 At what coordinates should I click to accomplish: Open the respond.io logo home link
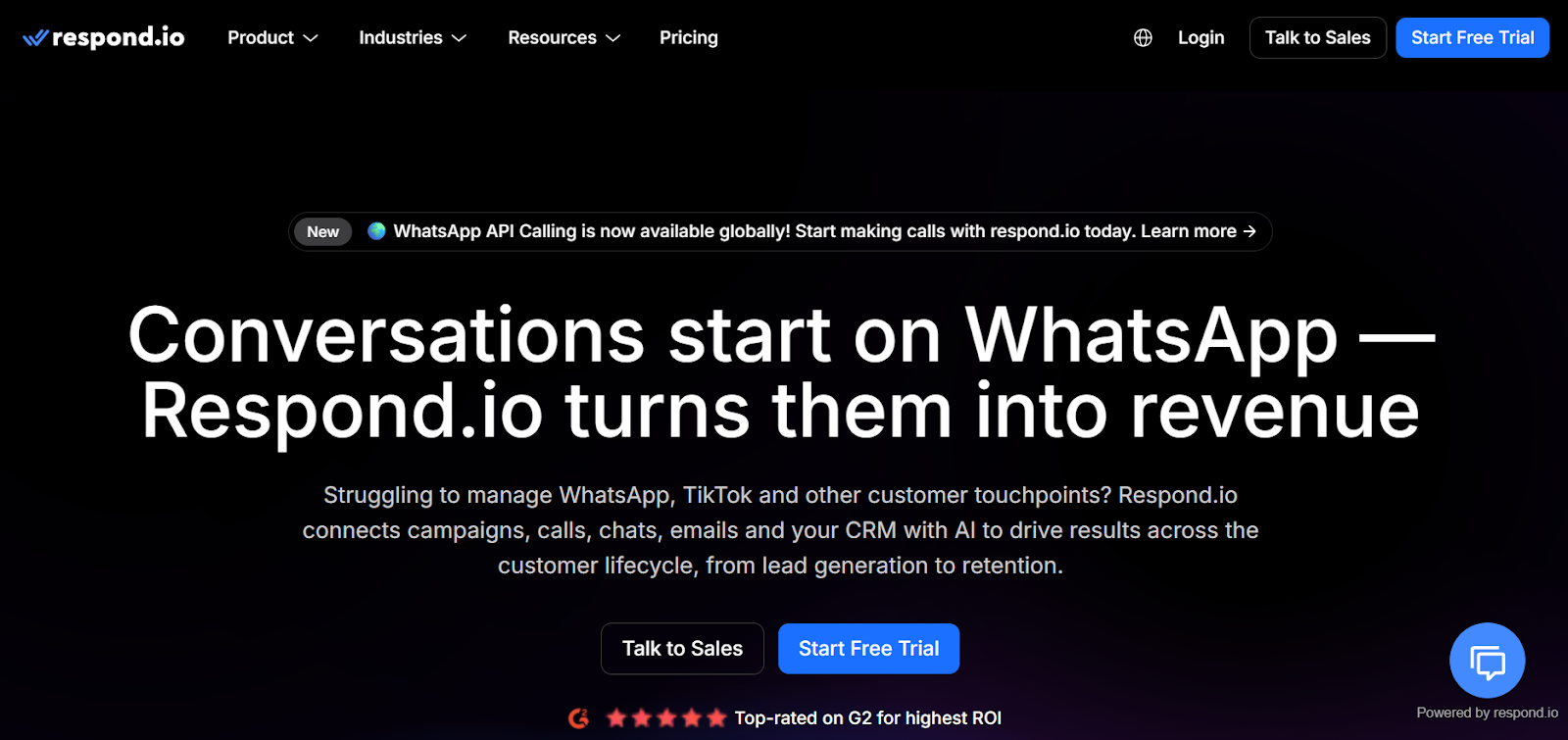click(104, 37)
